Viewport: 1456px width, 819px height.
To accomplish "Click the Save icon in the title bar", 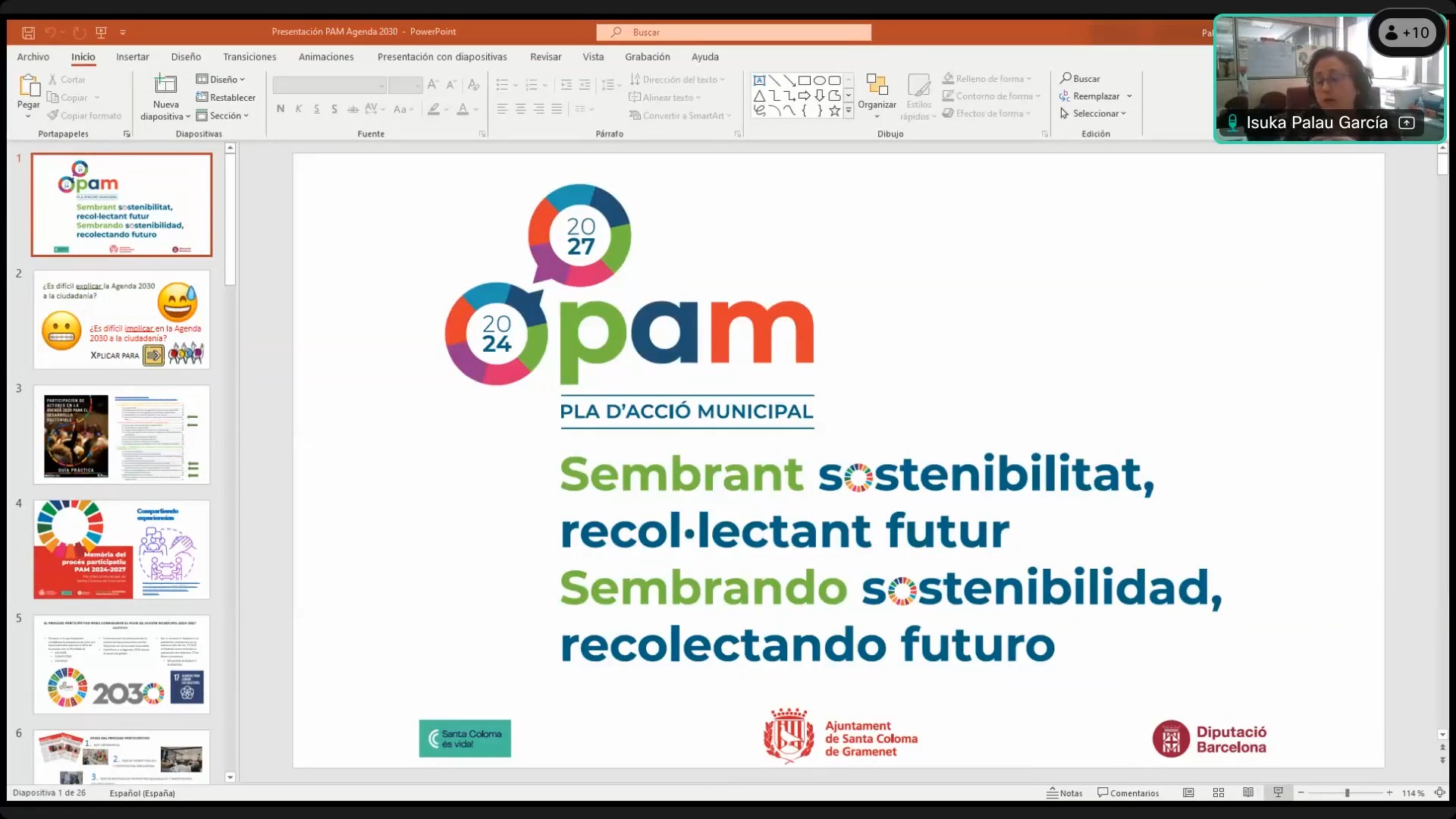I will point(28,33).
